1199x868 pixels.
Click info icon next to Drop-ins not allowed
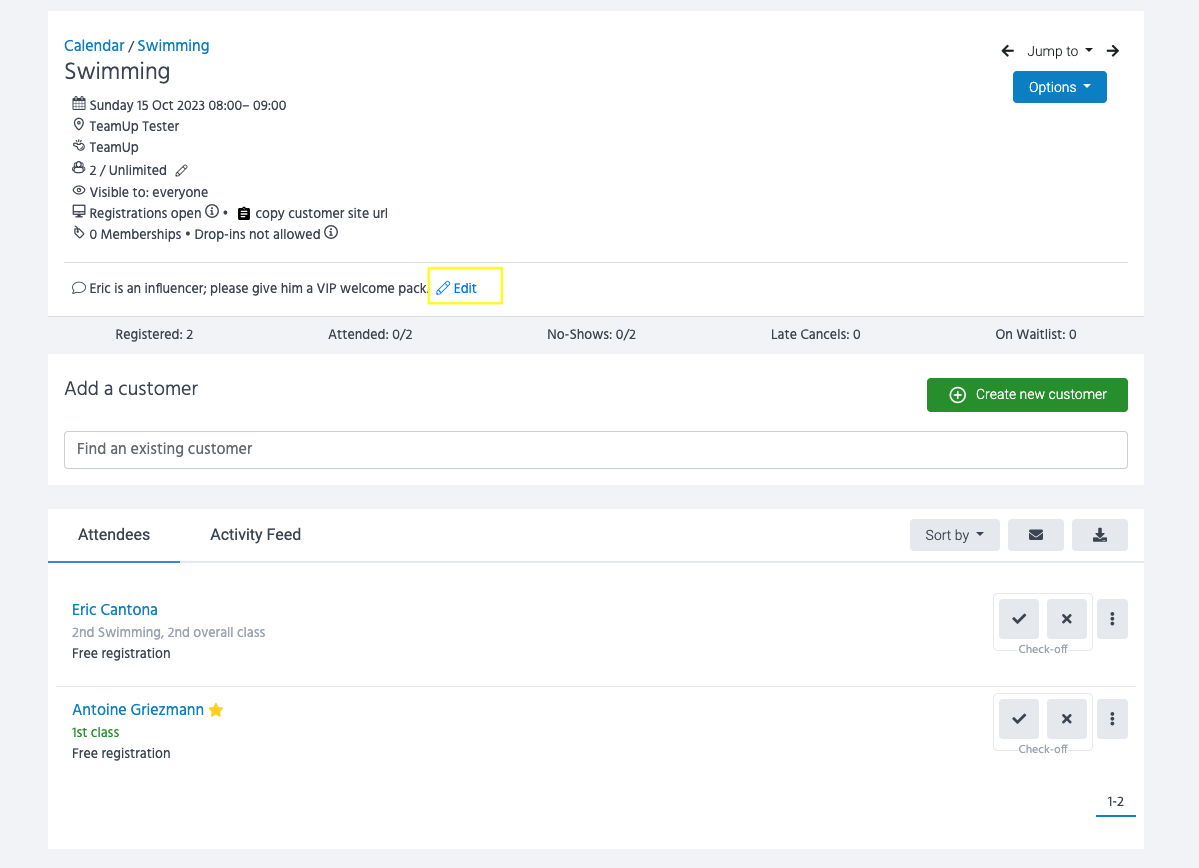[331, 233]
